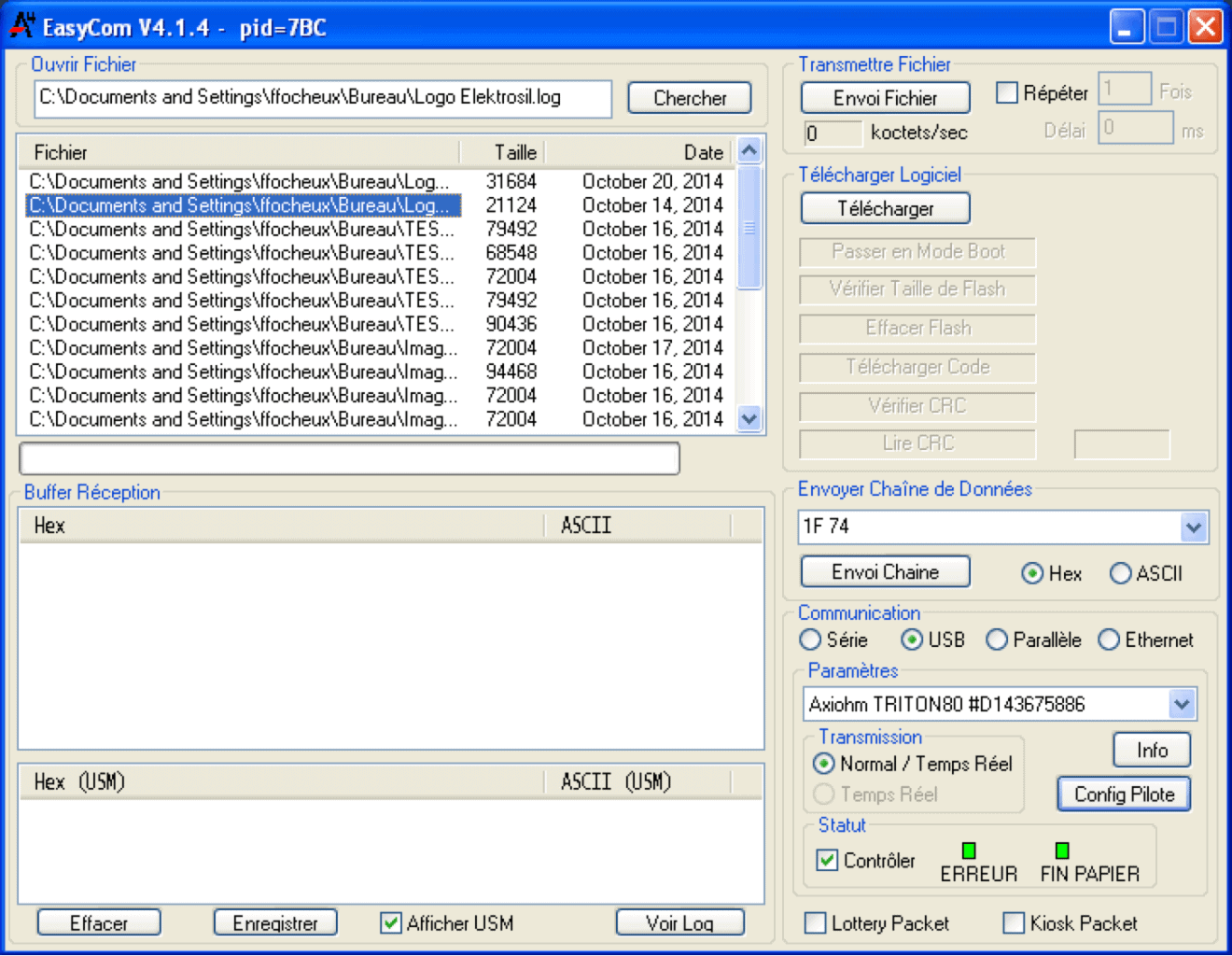This screenshot has height=956, width=1232.
Task: Enable Lottery Packet
Action: [x=814, y=922]
